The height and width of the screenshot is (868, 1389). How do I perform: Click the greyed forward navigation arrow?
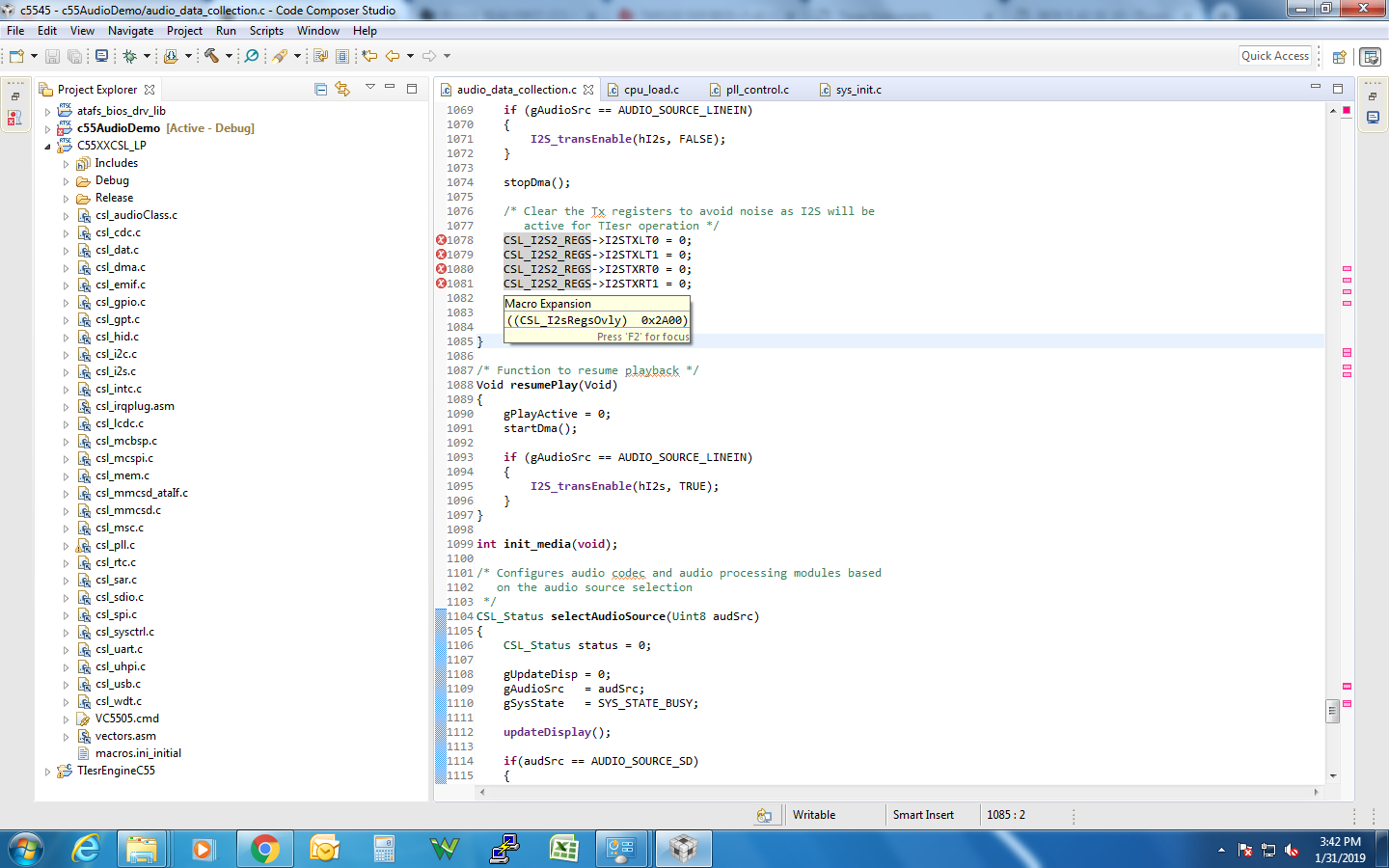click(x=429, y=56)
